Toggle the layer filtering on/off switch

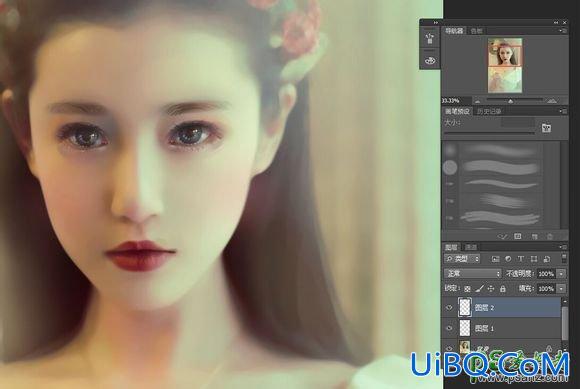click(x=564, y=258)
